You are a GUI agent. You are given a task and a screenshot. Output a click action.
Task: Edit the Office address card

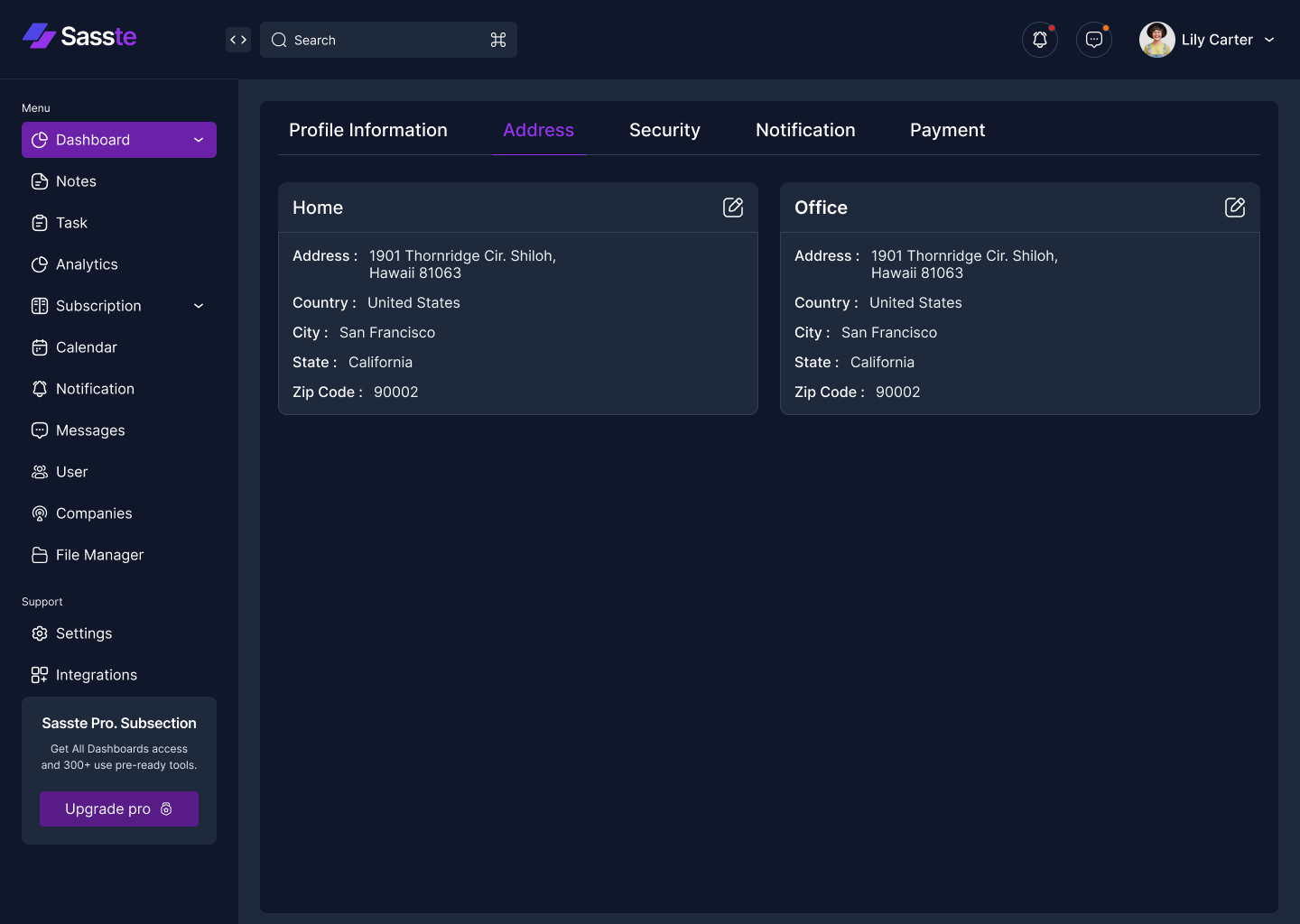coord(1235,208)
